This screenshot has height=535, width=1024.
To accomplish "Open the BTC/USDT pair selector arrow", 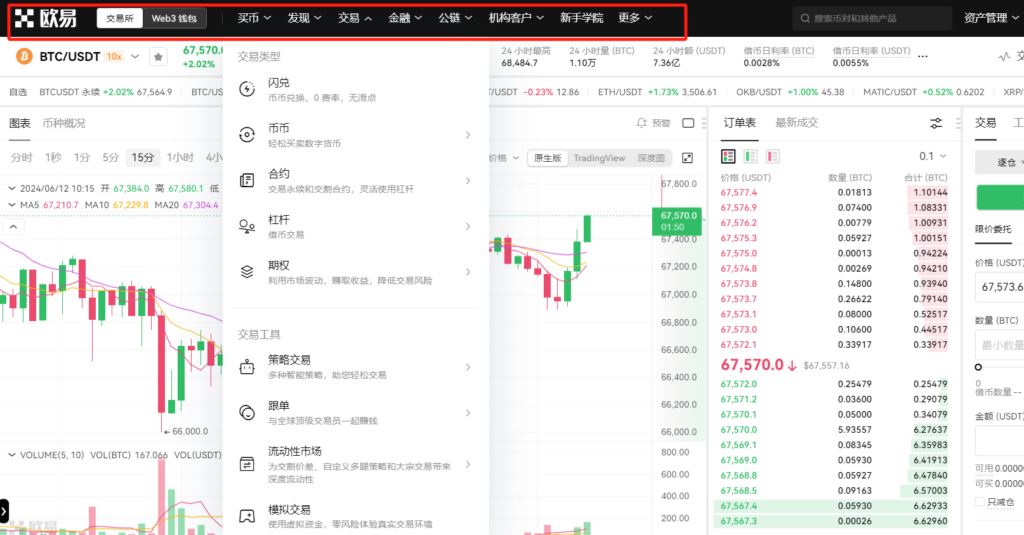I will click(x=135, y=57).
